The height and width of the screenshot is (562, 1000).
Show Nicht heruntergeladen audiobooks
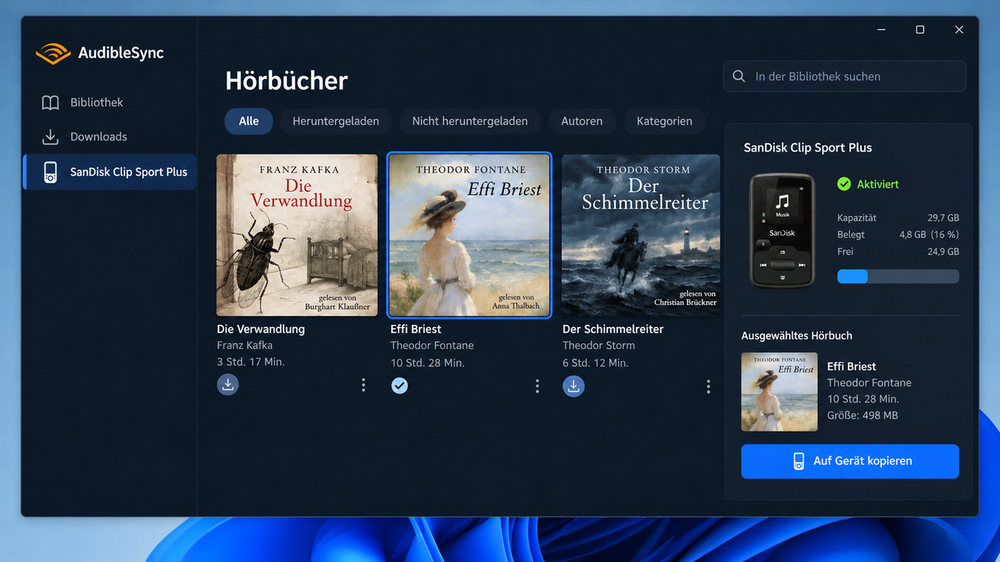point(470,121)
